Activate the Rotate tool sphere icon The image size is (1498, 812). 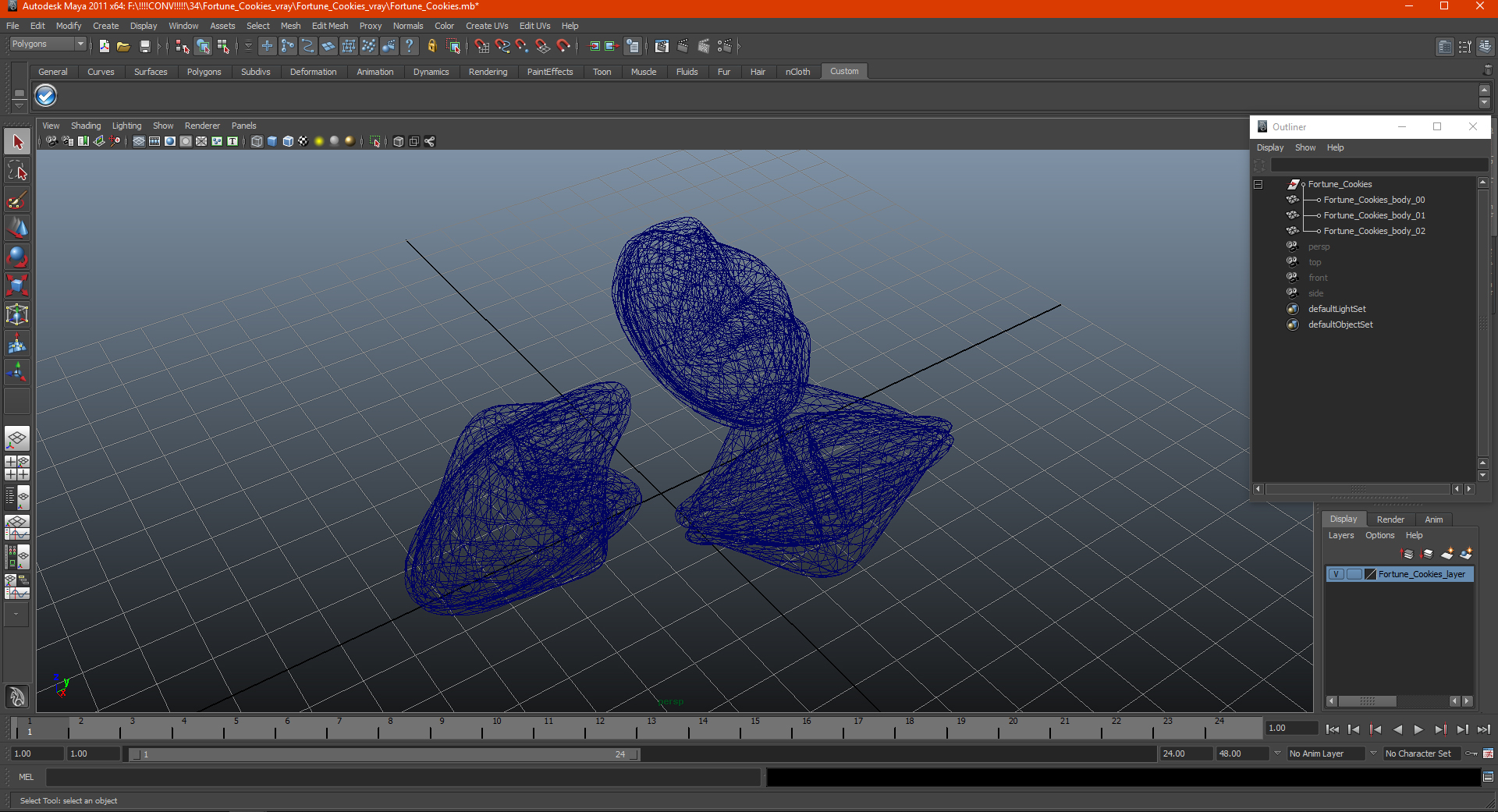pyautogui.click(x=17, y=257)
